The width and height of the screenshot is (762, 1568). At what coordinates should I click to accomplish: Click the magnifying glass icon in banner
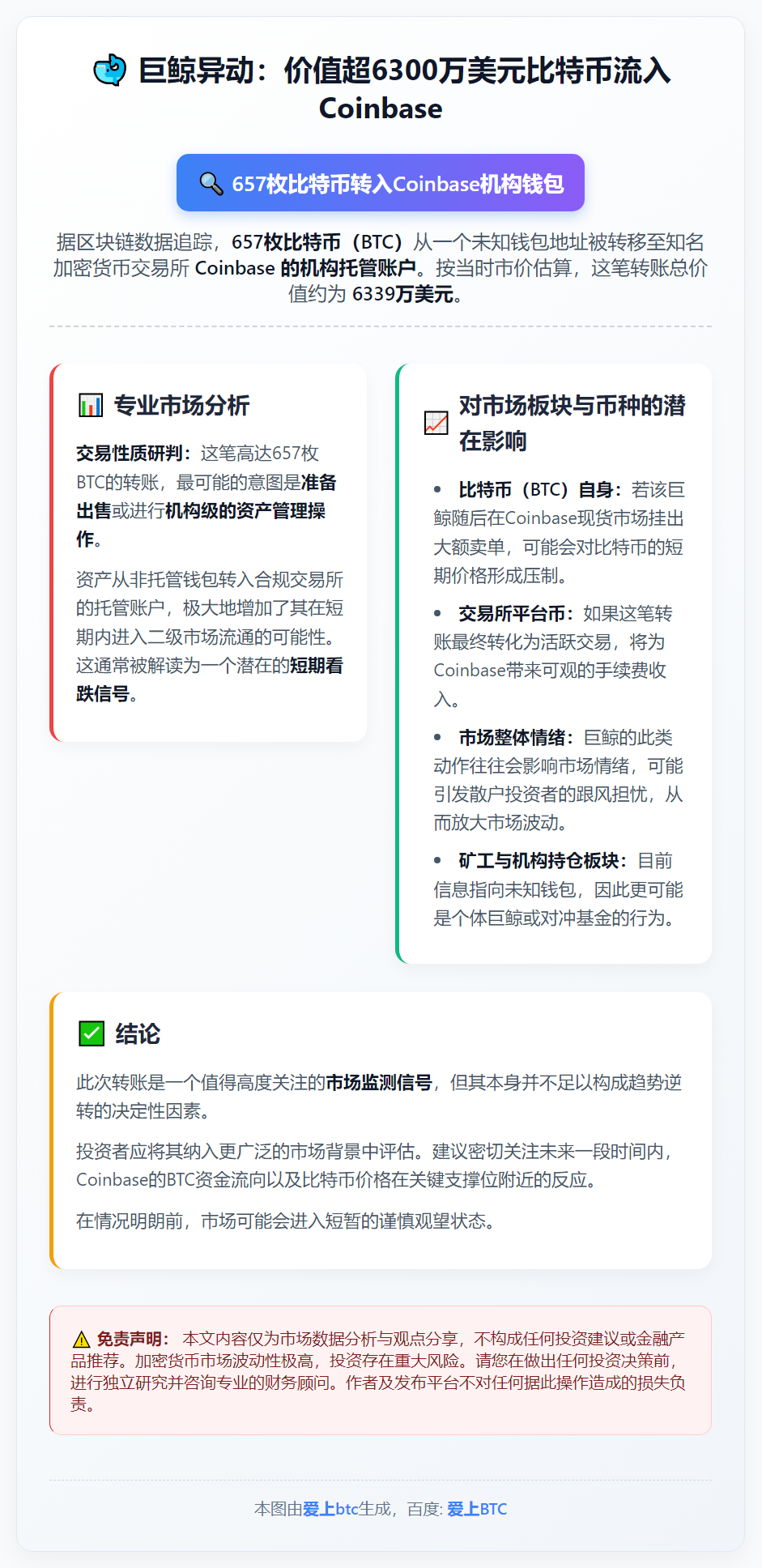(211, 184)
